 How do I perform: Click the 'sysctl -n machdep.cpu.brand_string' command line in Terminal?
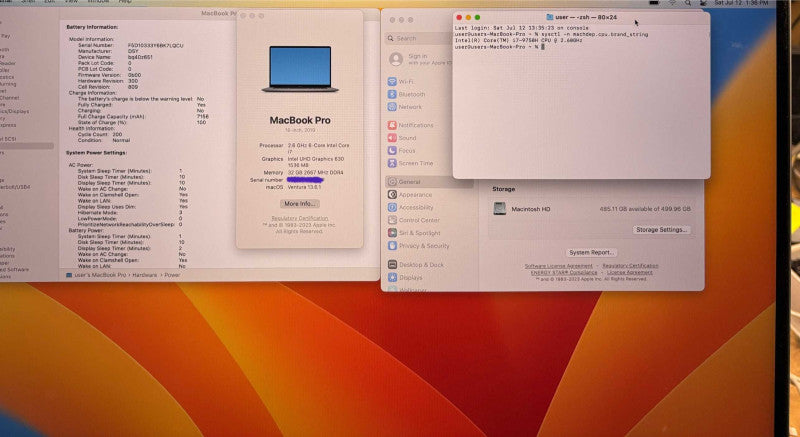[551, 35]
